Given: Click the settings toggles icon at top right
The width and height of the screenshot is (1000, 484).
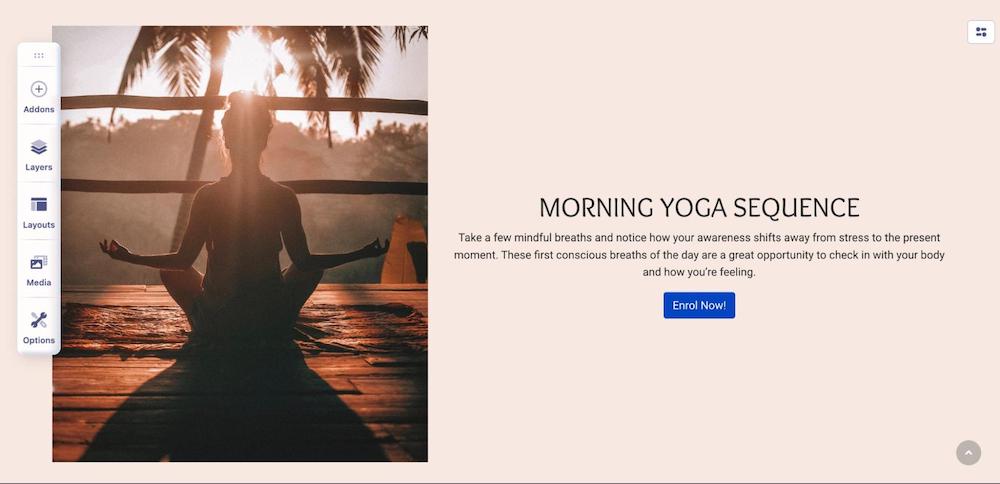Looking at the screenshot, I should point(981,32).
